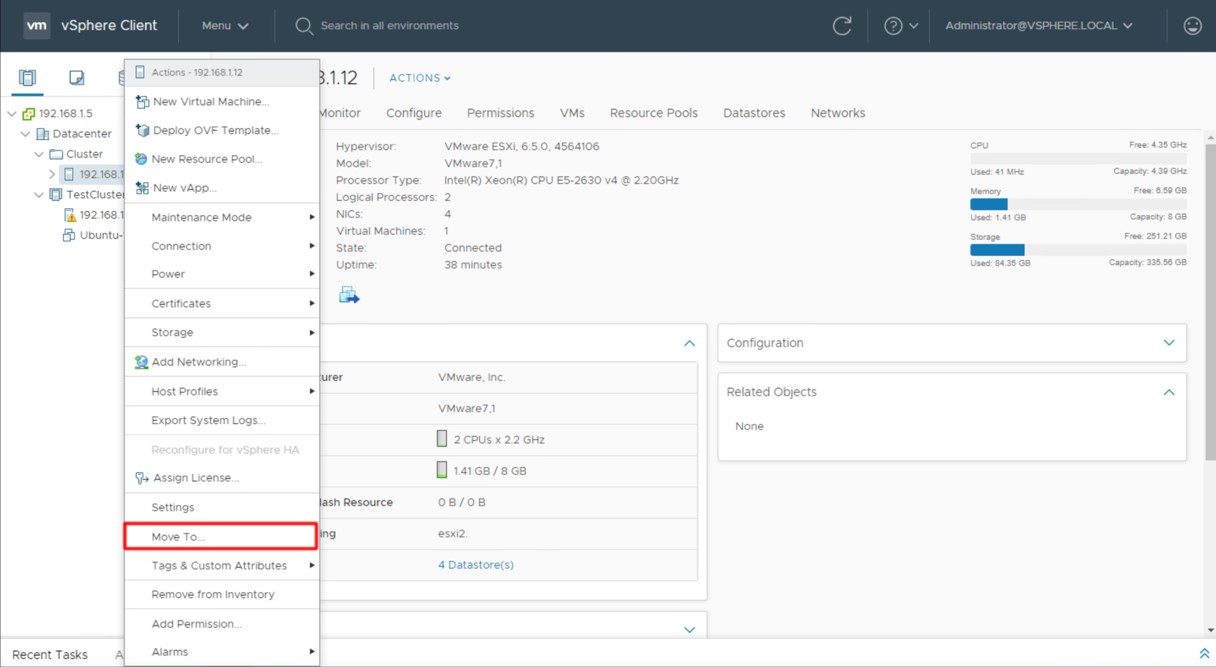This screenshot has width=1216, height=667.
Task: Switch to the Resource Pools tab
Action: (x=654, y=113)
